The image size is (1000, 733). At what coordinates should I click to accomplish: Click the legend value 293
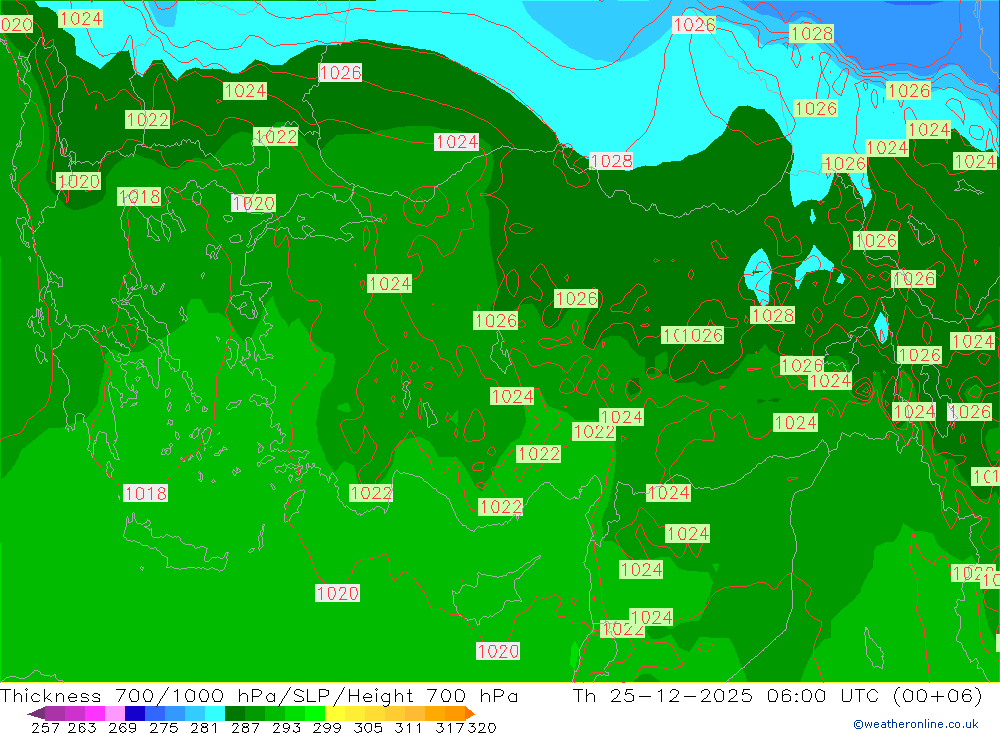(286, 727)
